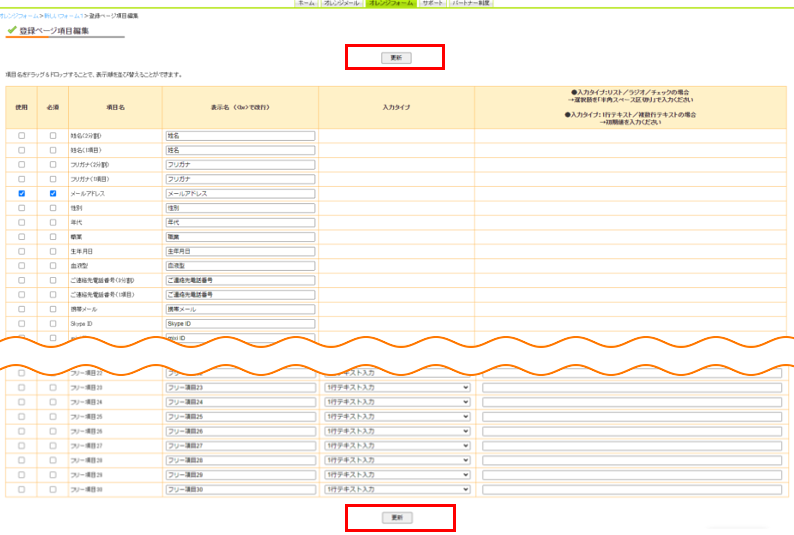Click the 血液型 display name field
The width and height of the screenshot is (794, 535).
(240, 266)
